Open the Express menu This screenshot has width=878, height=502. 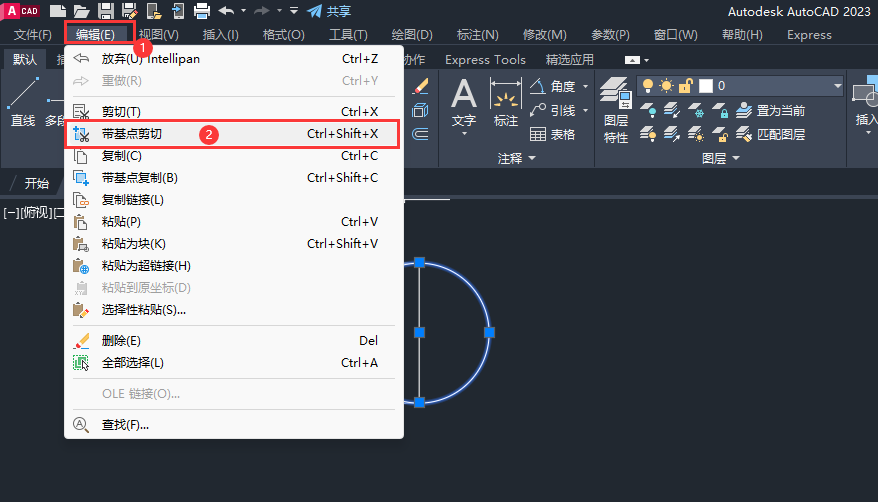[x=809, y=35]
